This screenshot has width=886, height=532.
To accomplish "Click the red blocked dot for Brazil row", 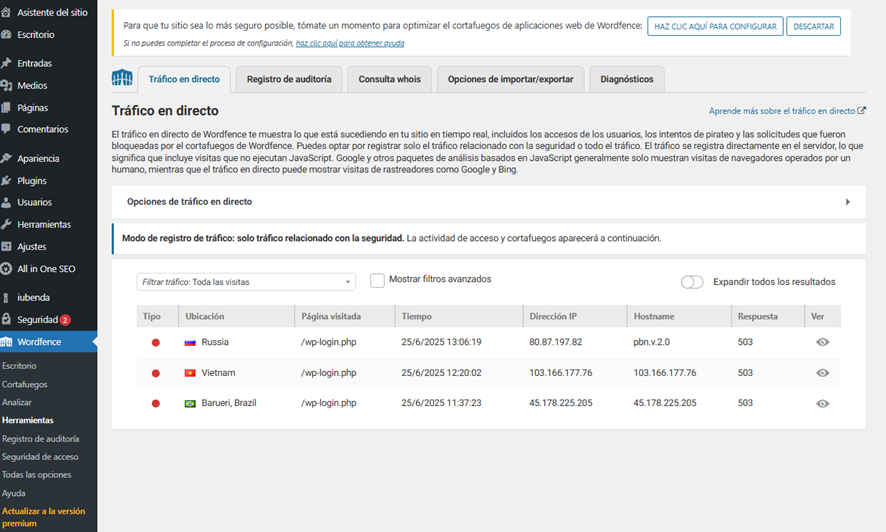I will click(155, 403).
